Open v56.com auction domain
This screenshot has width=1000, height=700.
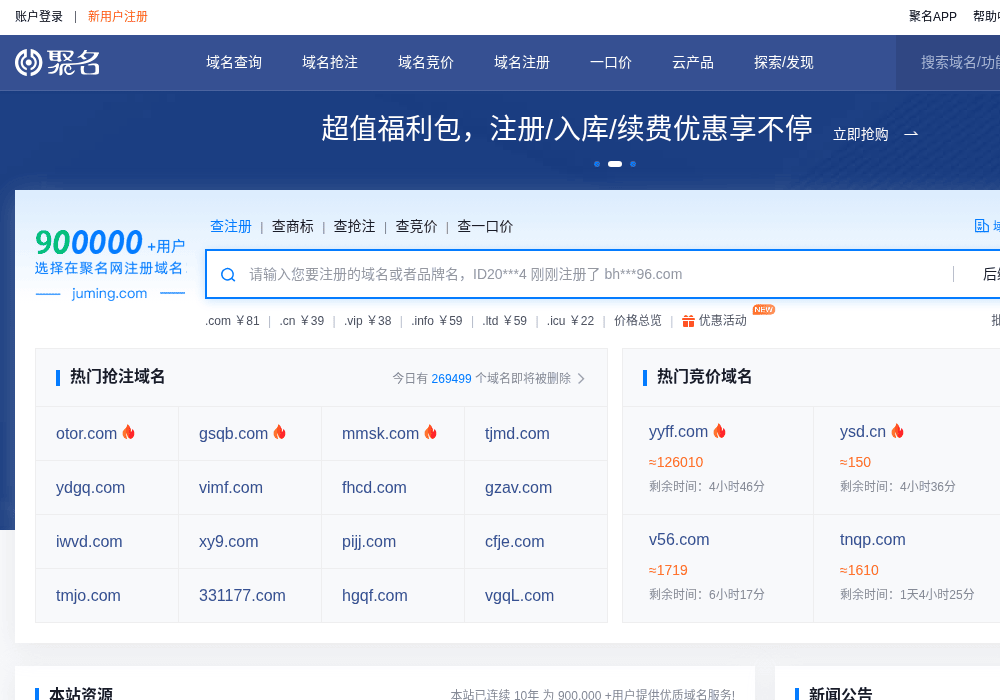pyautogui.click(x=679, y=539)
